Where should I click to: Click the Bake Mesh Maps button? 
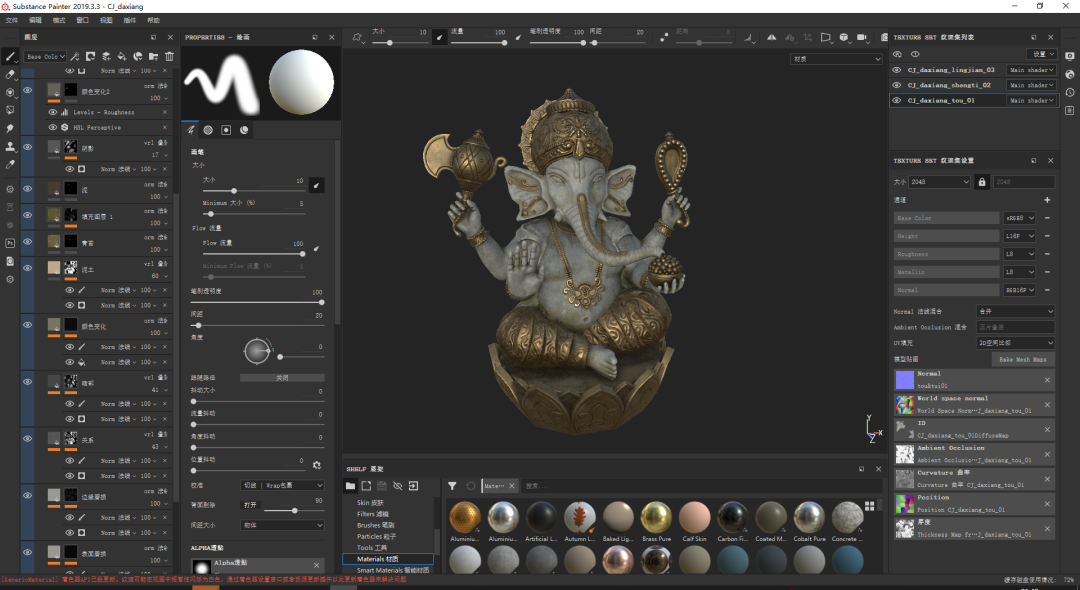1023,359
